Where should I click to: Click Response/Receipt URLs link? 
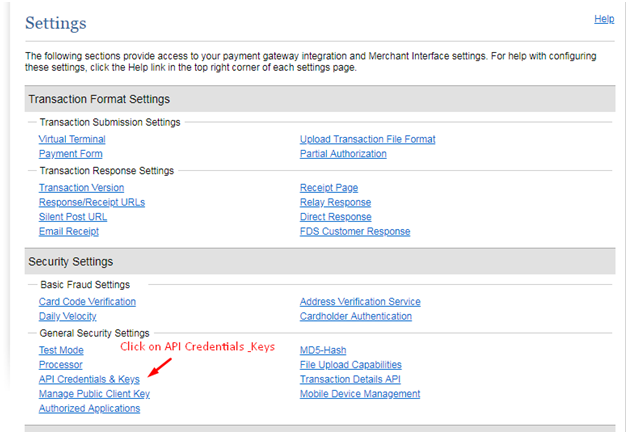click(92, 202)
